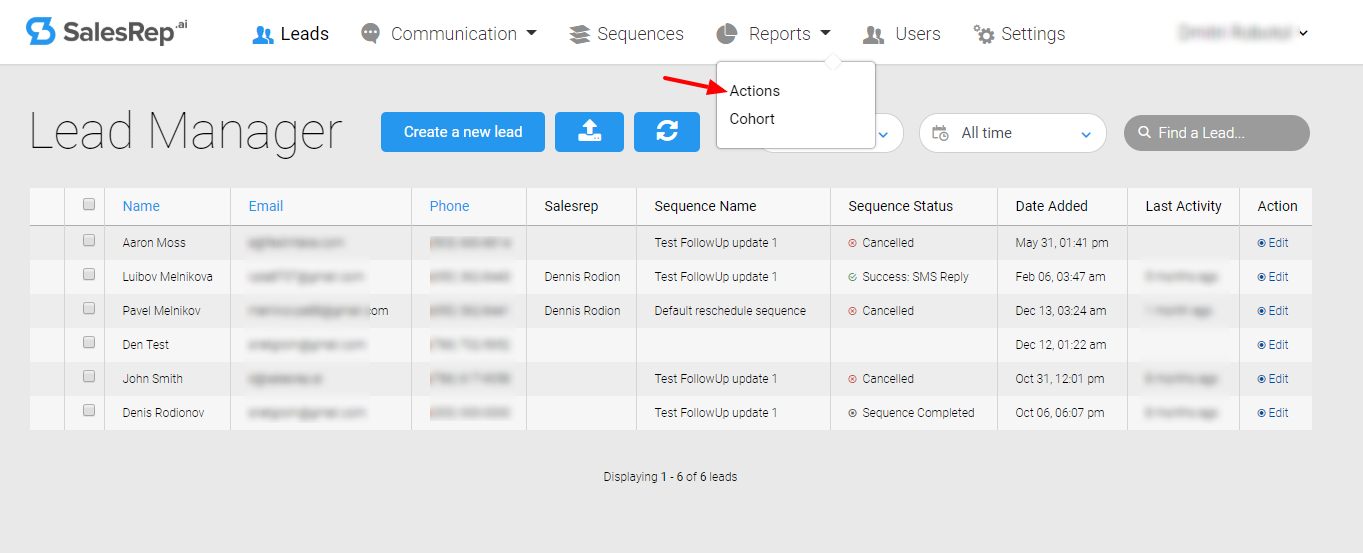Click the Communication chat bubble icon

tap(371, 34)
